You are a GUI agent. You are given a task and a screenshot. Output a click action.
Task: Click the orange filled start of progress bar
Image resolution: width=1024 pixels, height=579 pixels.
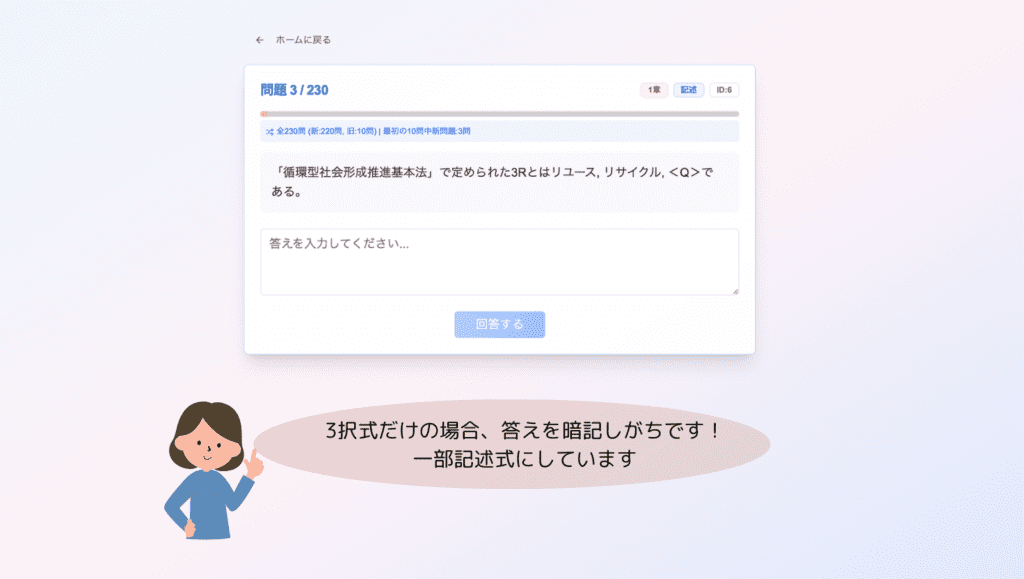click(x=264, y=114)
